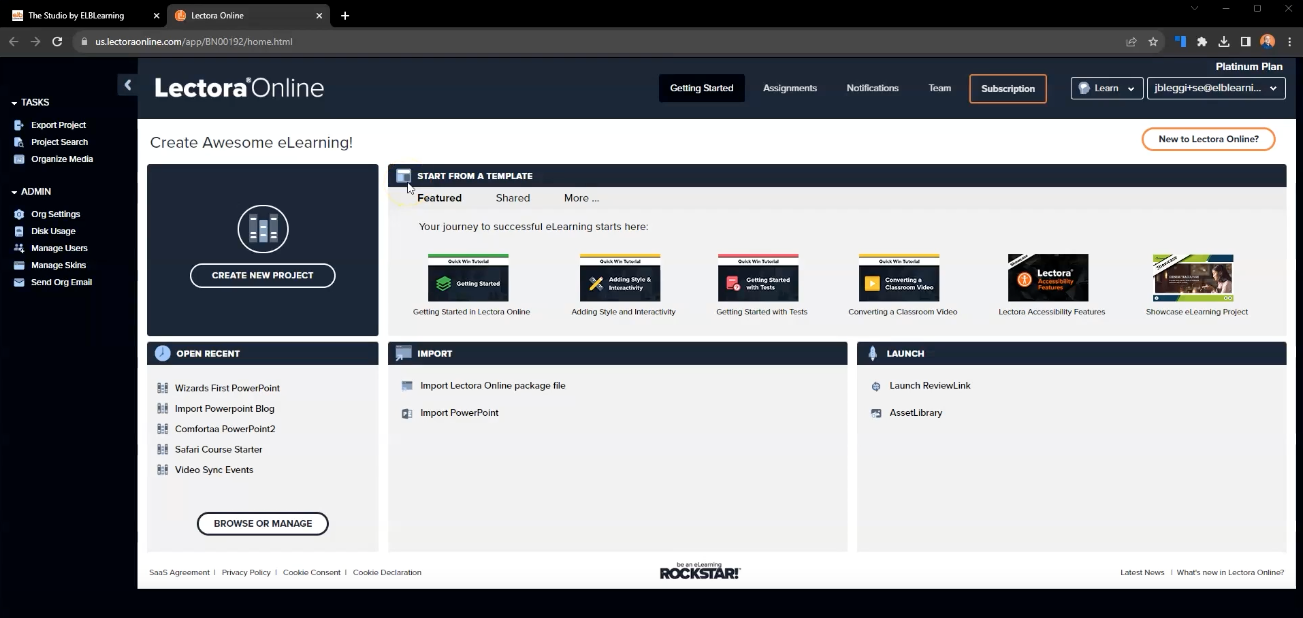Open the Assignments page
The height and width of the screenshot is (618, 1303).
click(789, 88)
